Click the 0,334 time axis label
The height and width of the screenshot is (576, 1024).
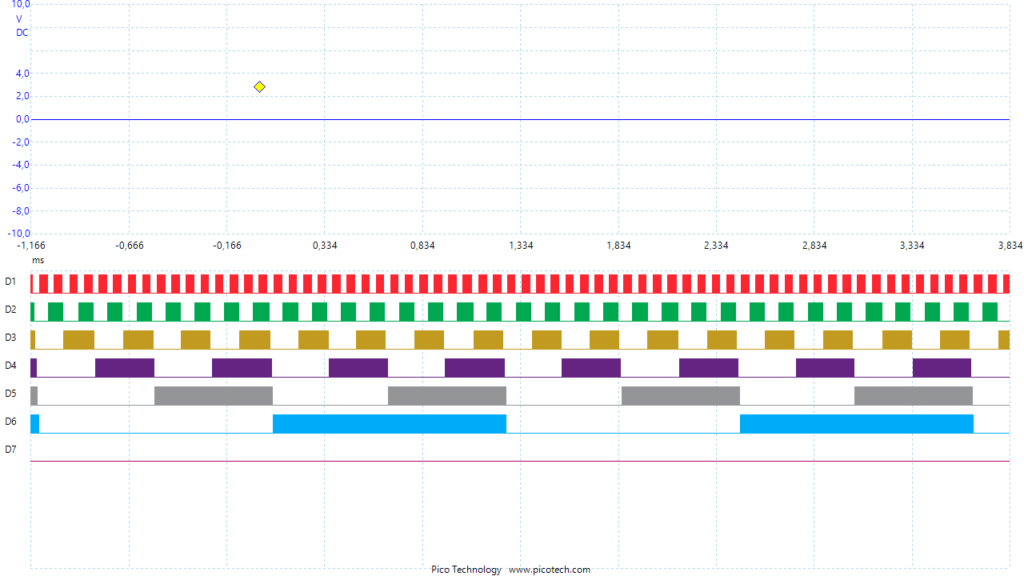tap(325, 246)
